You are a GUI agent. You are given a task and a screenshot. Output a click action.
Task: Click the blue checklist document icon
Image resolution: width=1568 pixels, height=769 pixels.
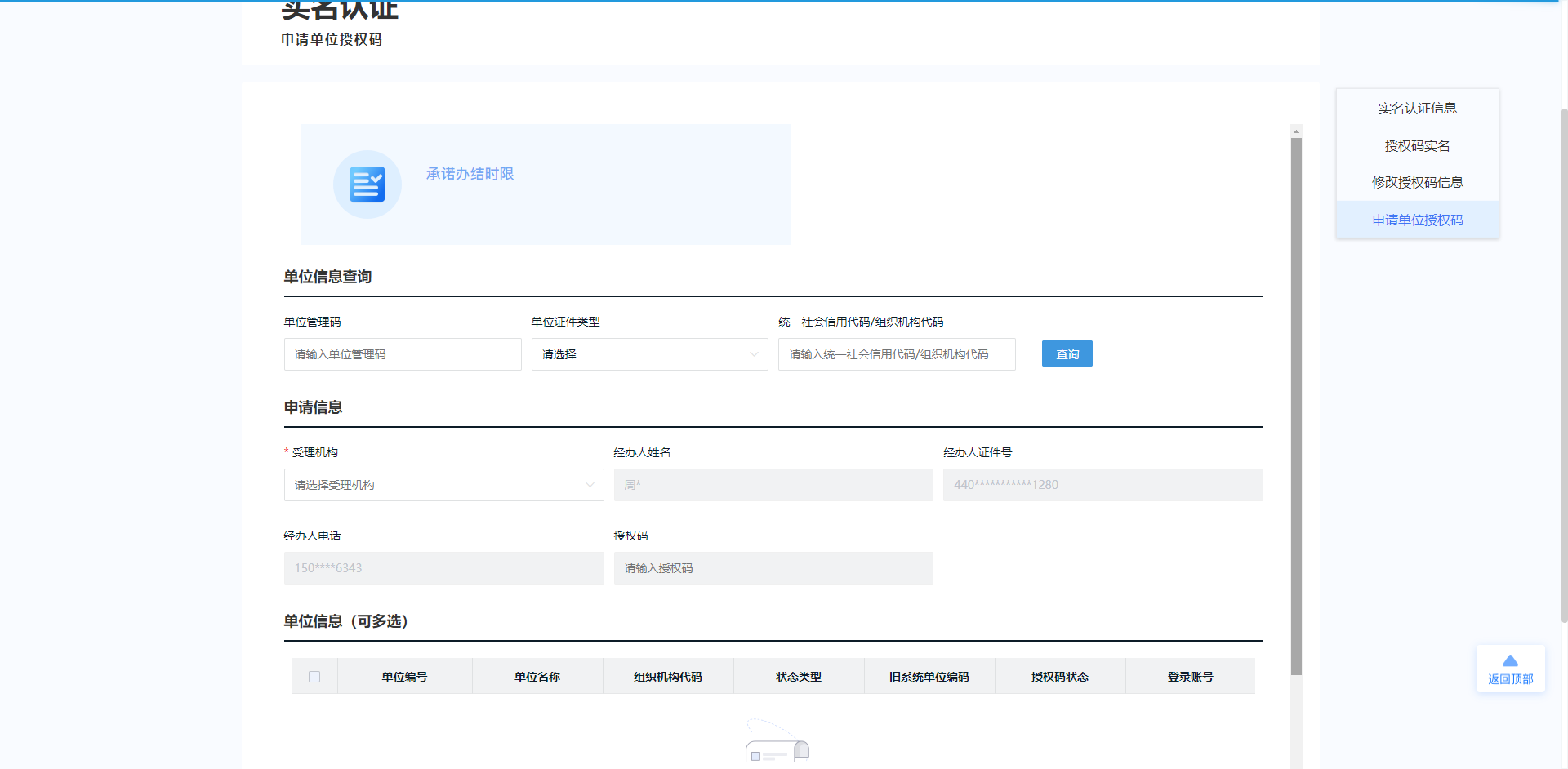pyautogui.click(x=367, y=184)
